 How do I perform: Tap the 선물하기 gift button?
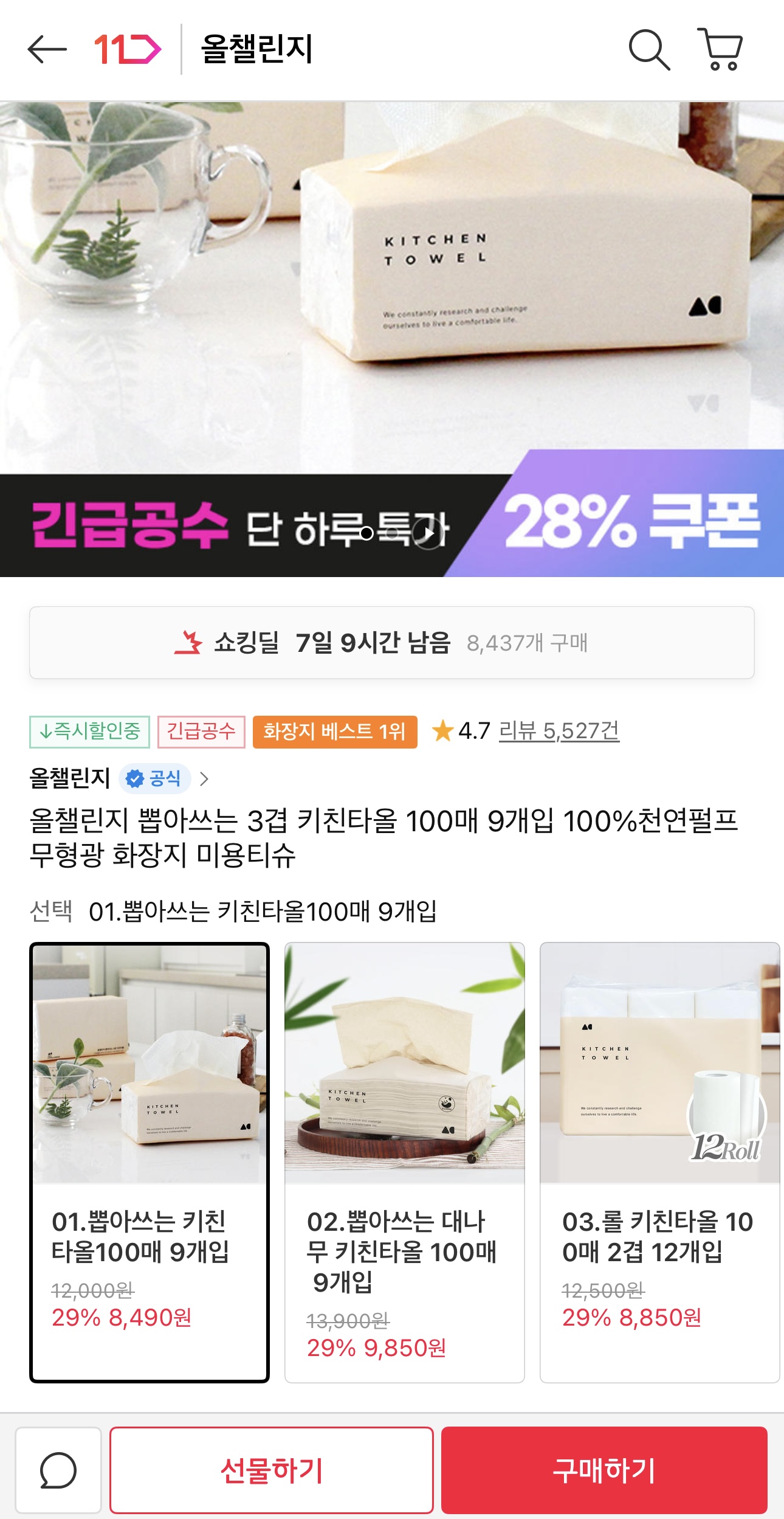point(272,1470)
